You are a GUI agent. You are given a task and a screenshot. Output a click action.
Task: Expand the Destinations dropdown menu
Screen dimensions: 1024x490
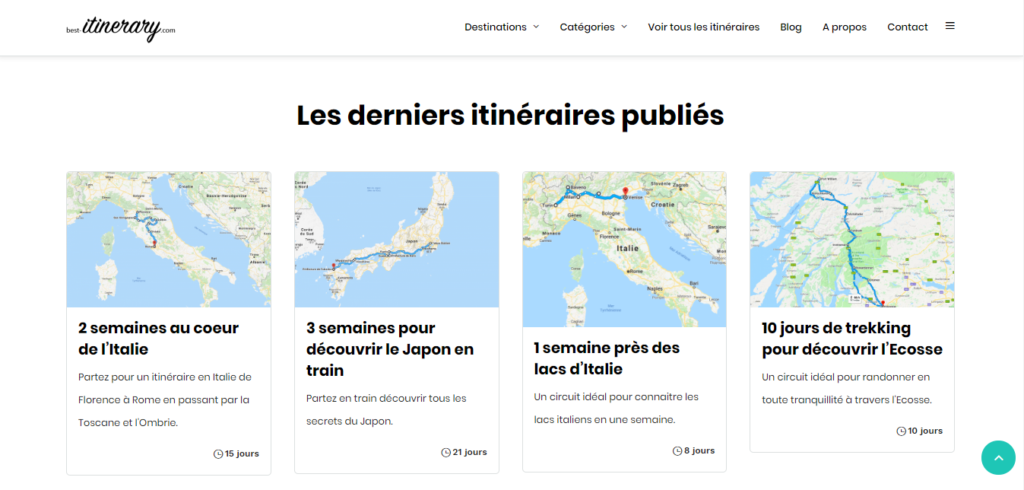pos(502,27)
